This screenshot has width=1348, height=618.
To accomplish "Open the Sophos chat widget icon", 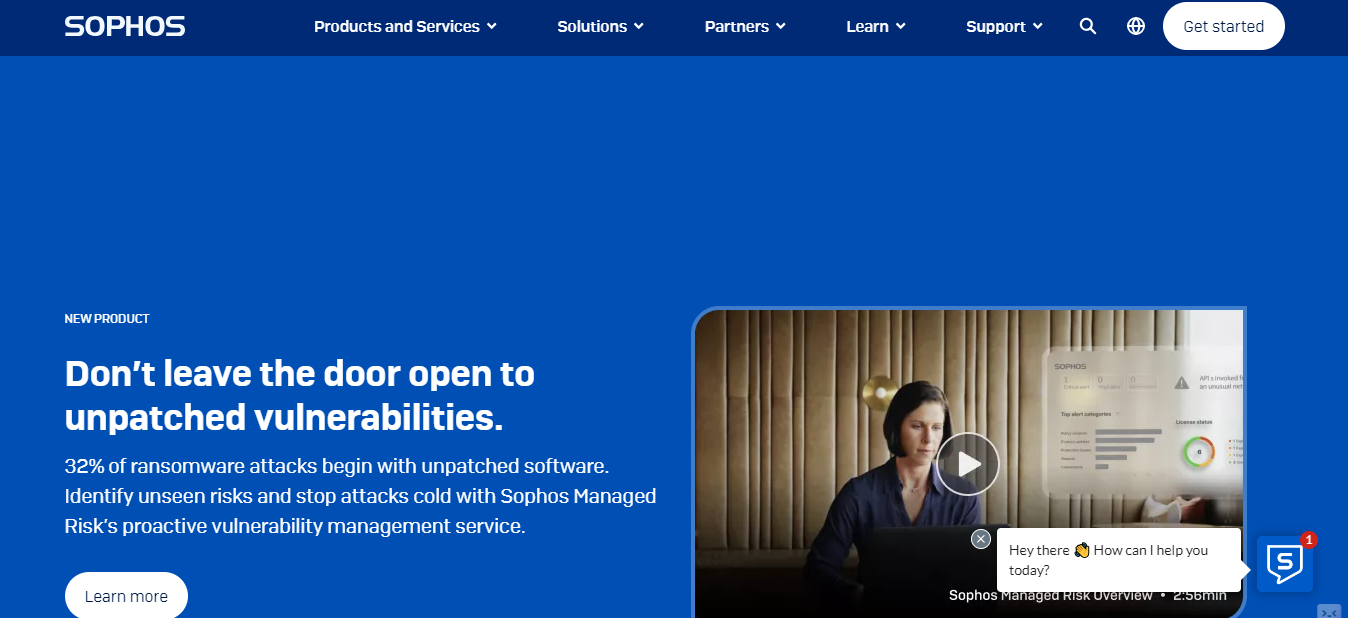I will click(x=1284, y=564).
